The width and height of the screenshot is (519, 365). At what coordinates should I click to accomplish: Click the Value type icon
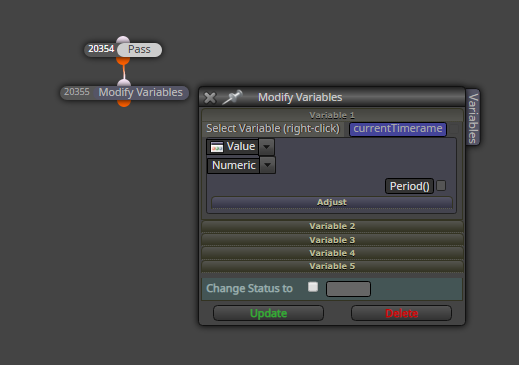[x=217, y=147]
